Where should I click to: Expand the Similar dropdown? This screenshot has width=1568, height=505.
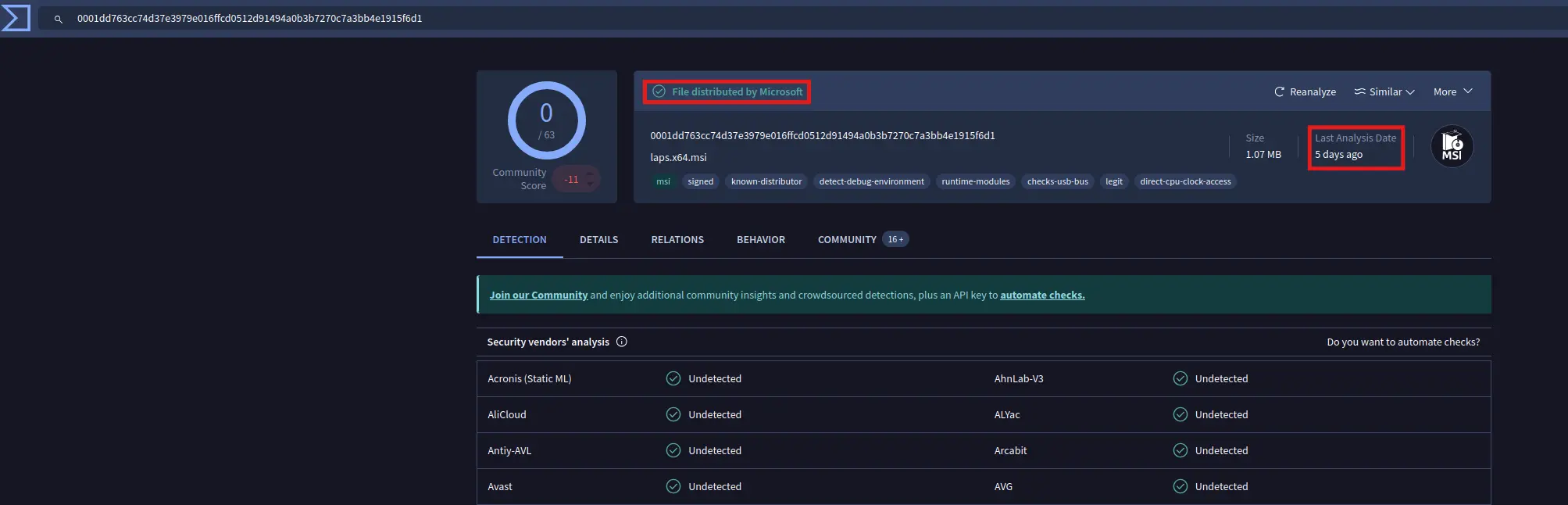(x=1384, y=92)
